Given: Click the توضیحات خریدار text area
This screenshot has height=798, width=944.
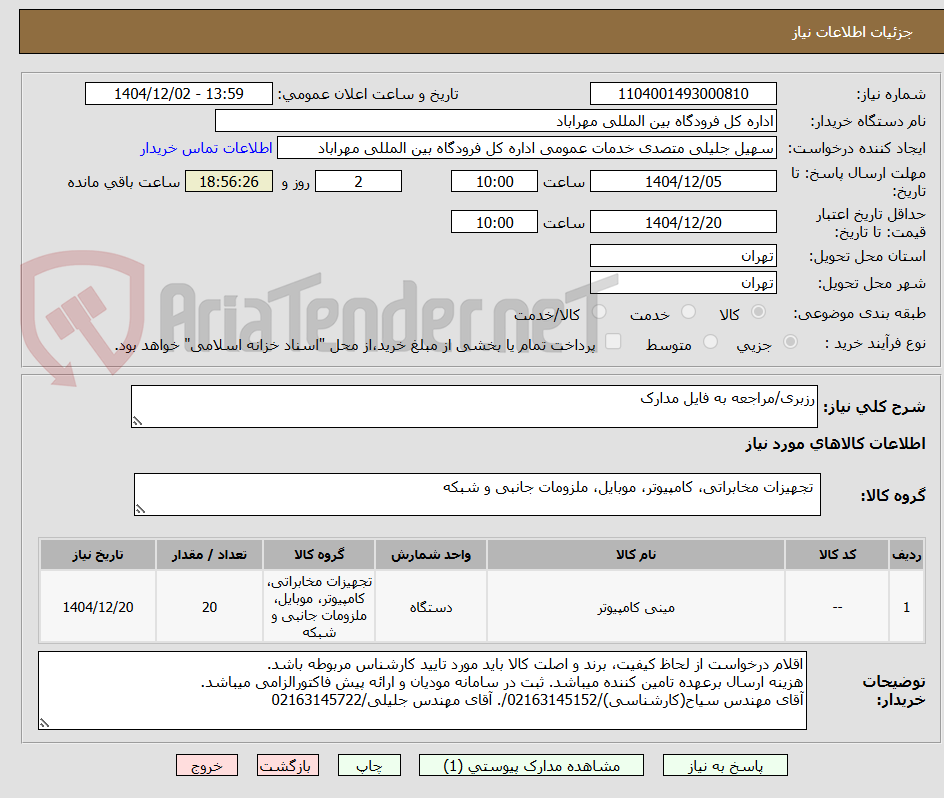Looking at the screenshot, I should (422, 690).
